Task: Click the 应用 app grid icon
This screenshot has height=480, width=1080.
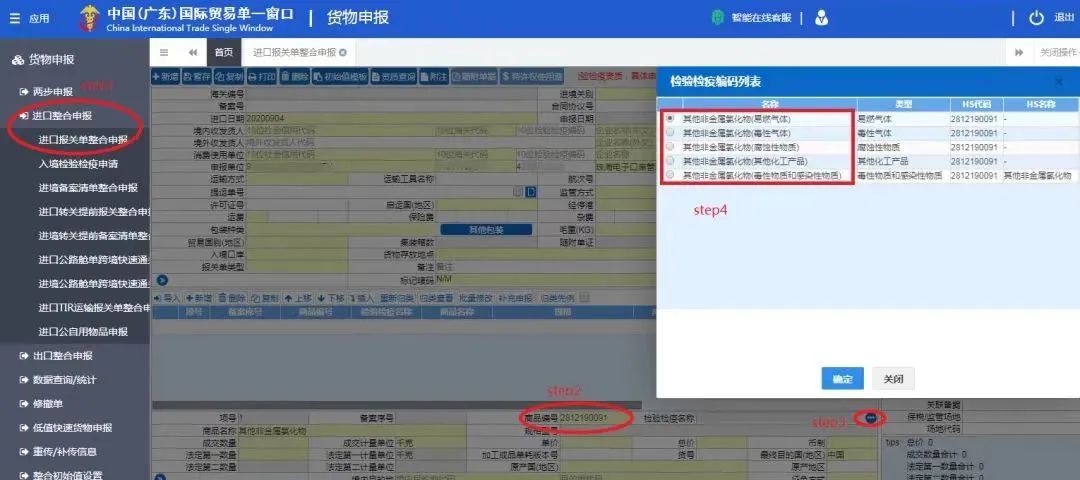Action: (15, 18)
